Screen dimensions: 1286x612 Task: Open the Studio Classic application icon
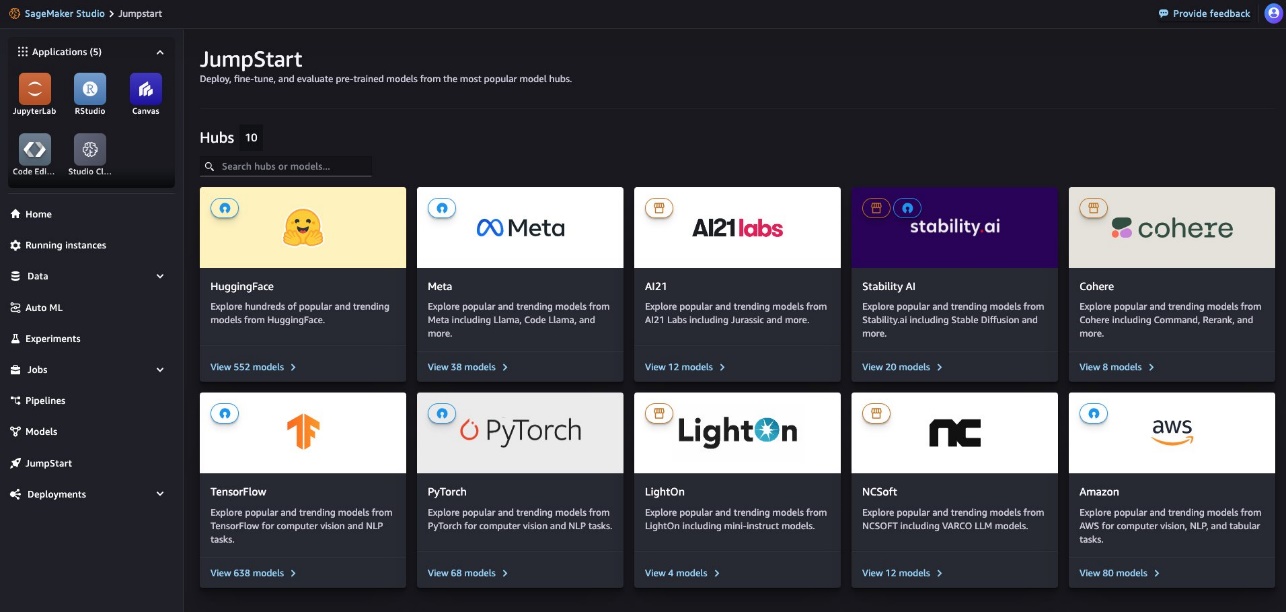point(90,149)
